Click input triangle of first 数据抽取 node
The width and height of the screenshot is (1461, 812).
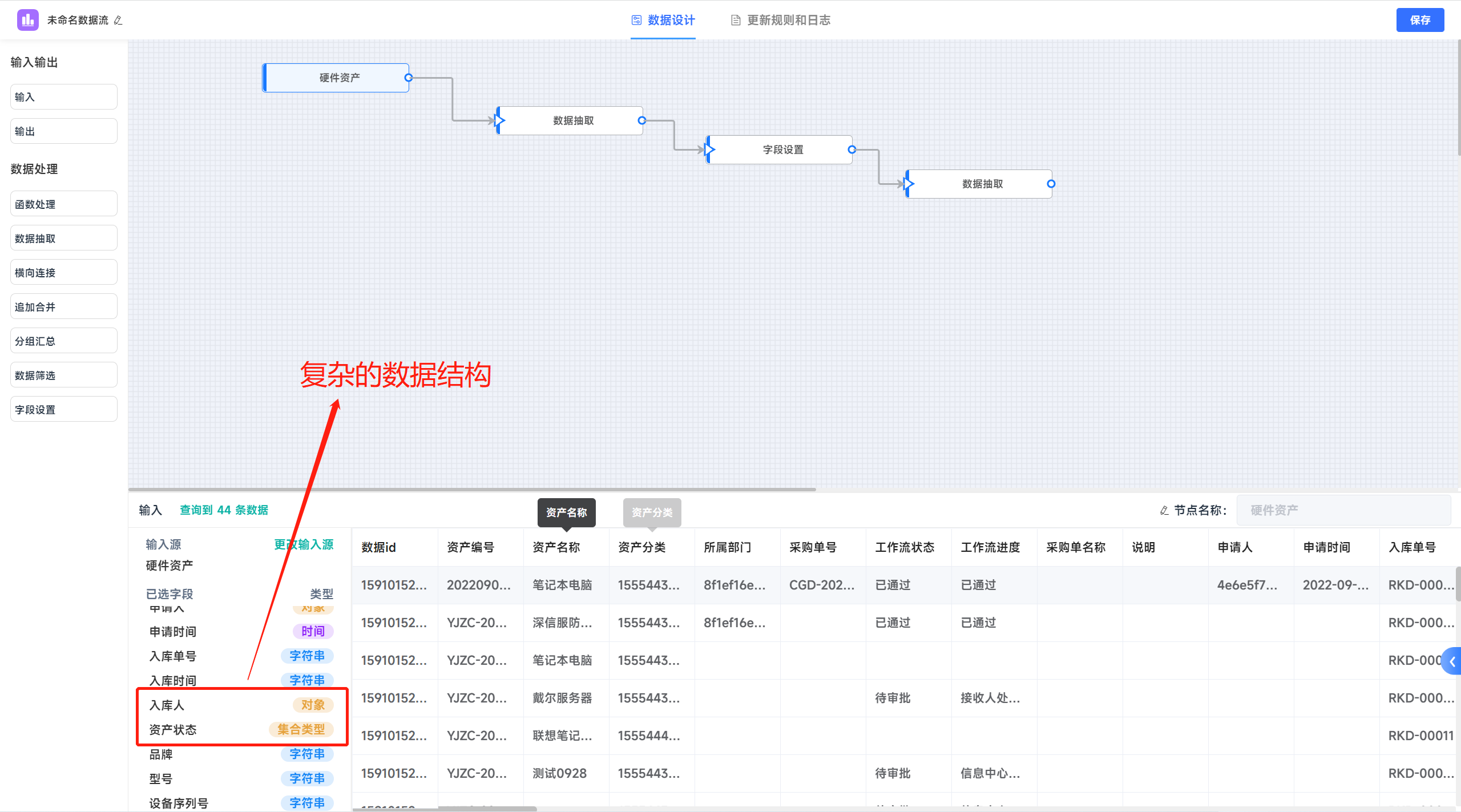click(500, 120)
